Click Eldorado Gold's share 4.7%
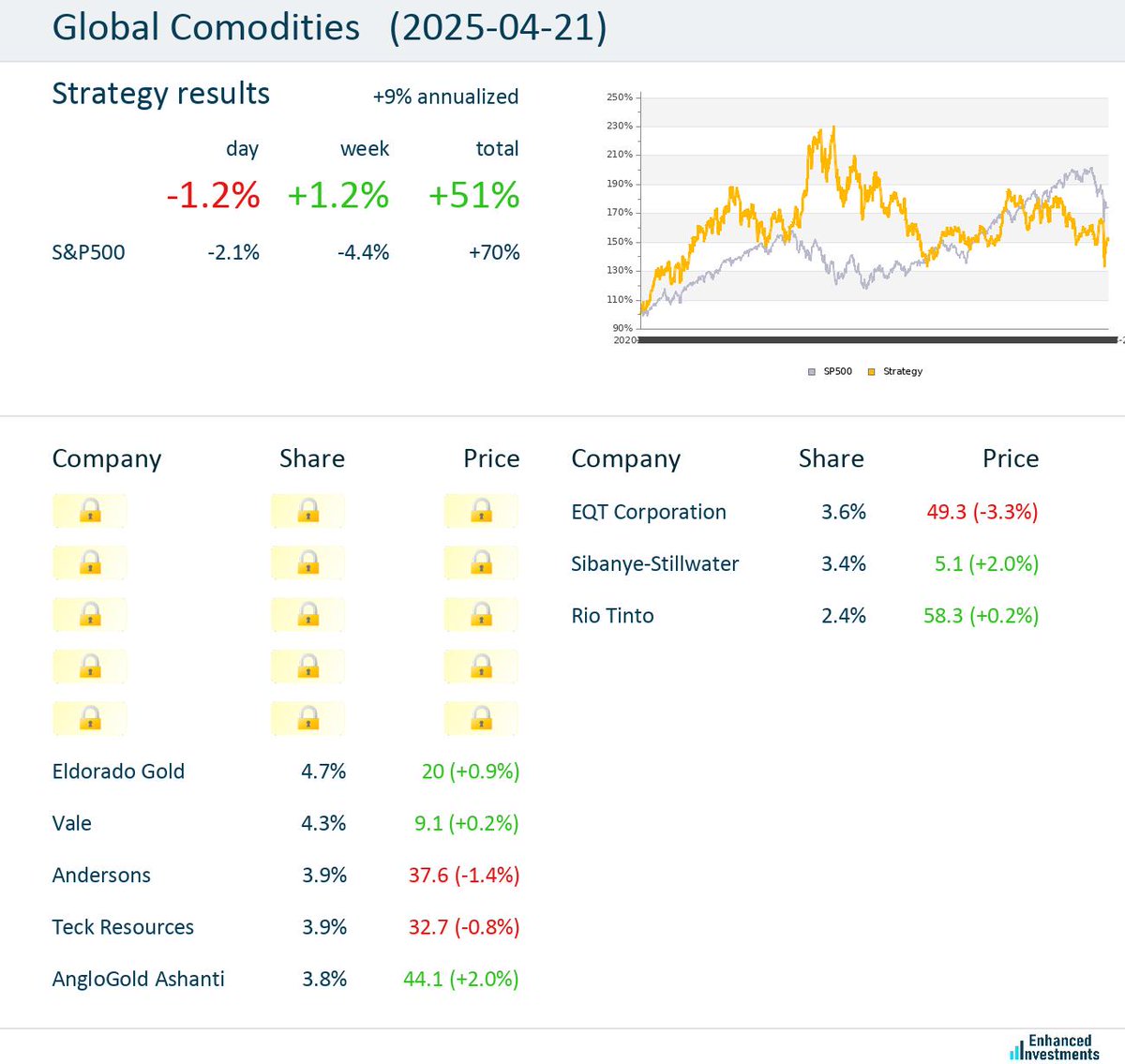 tap(323, 772)
